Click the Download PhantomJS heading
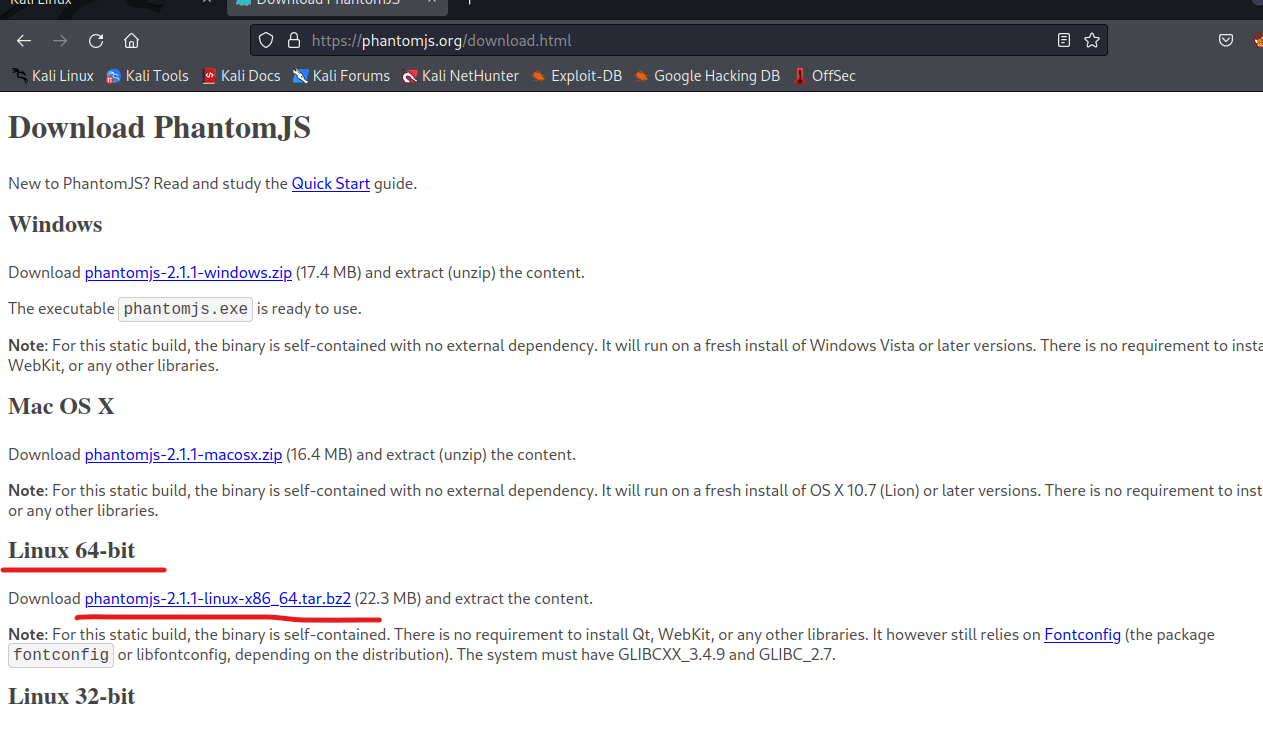 pos(159,128)
